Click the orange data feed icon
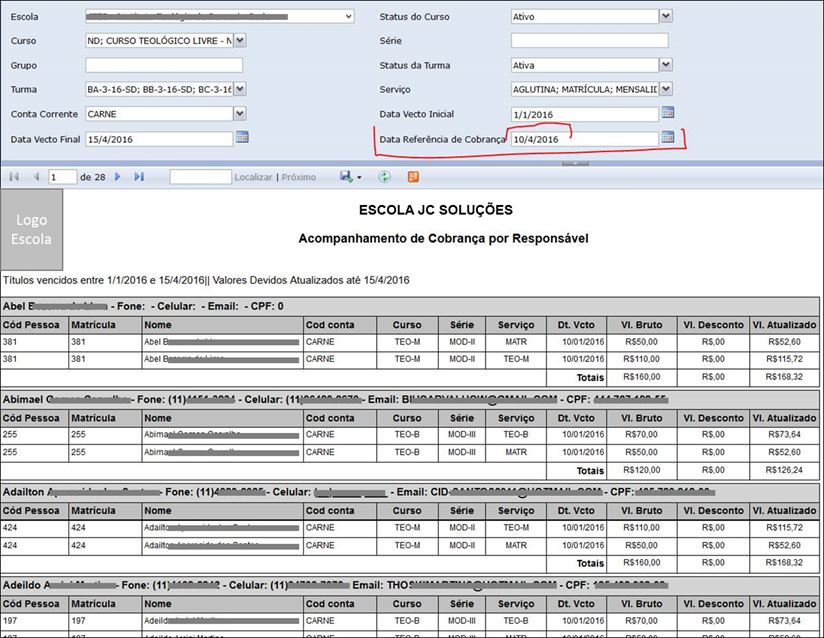 413,177
